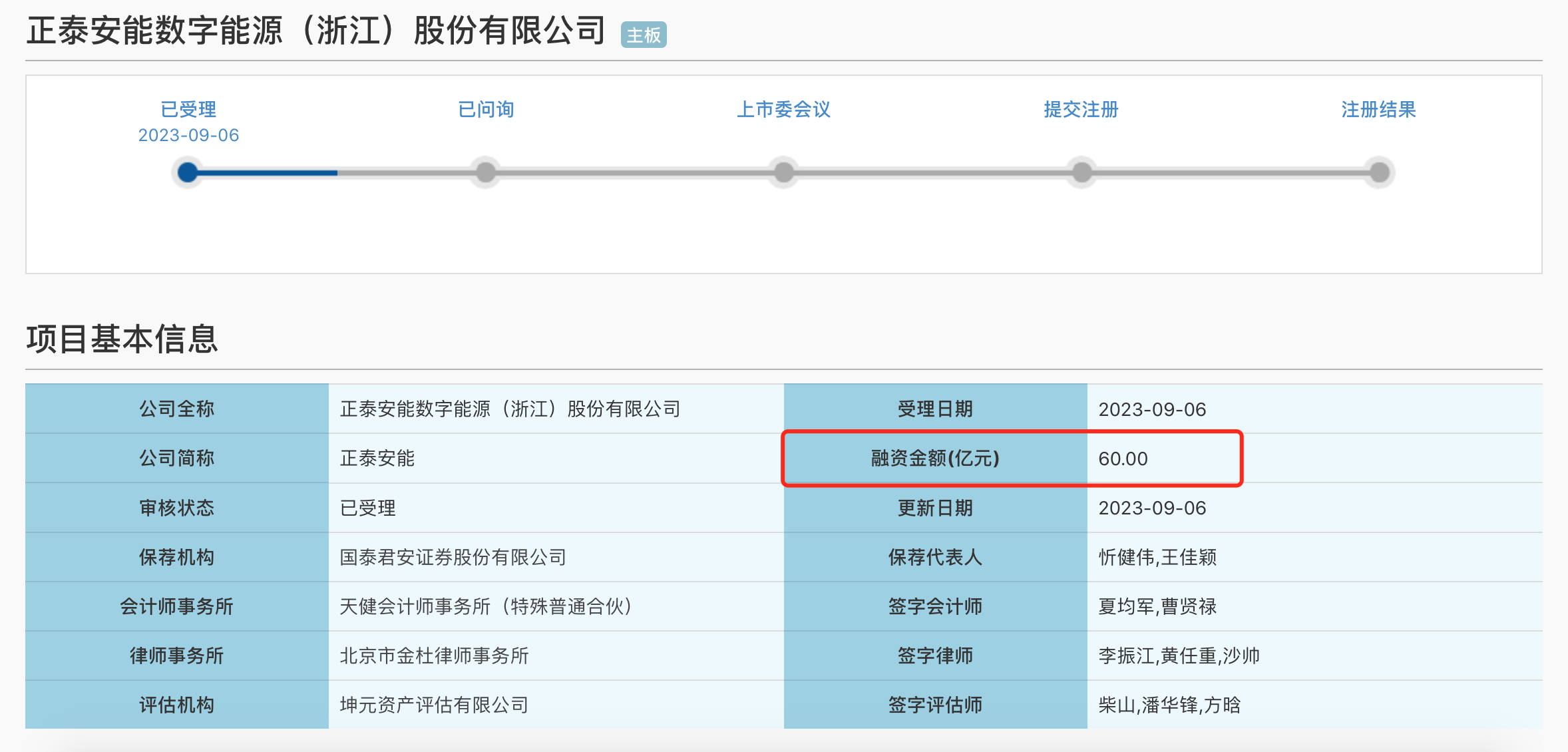Click sponsor name 国泰君安证券股份有限公司
1568x752 pixels.
pyautogui.click(x=453, y=557)
